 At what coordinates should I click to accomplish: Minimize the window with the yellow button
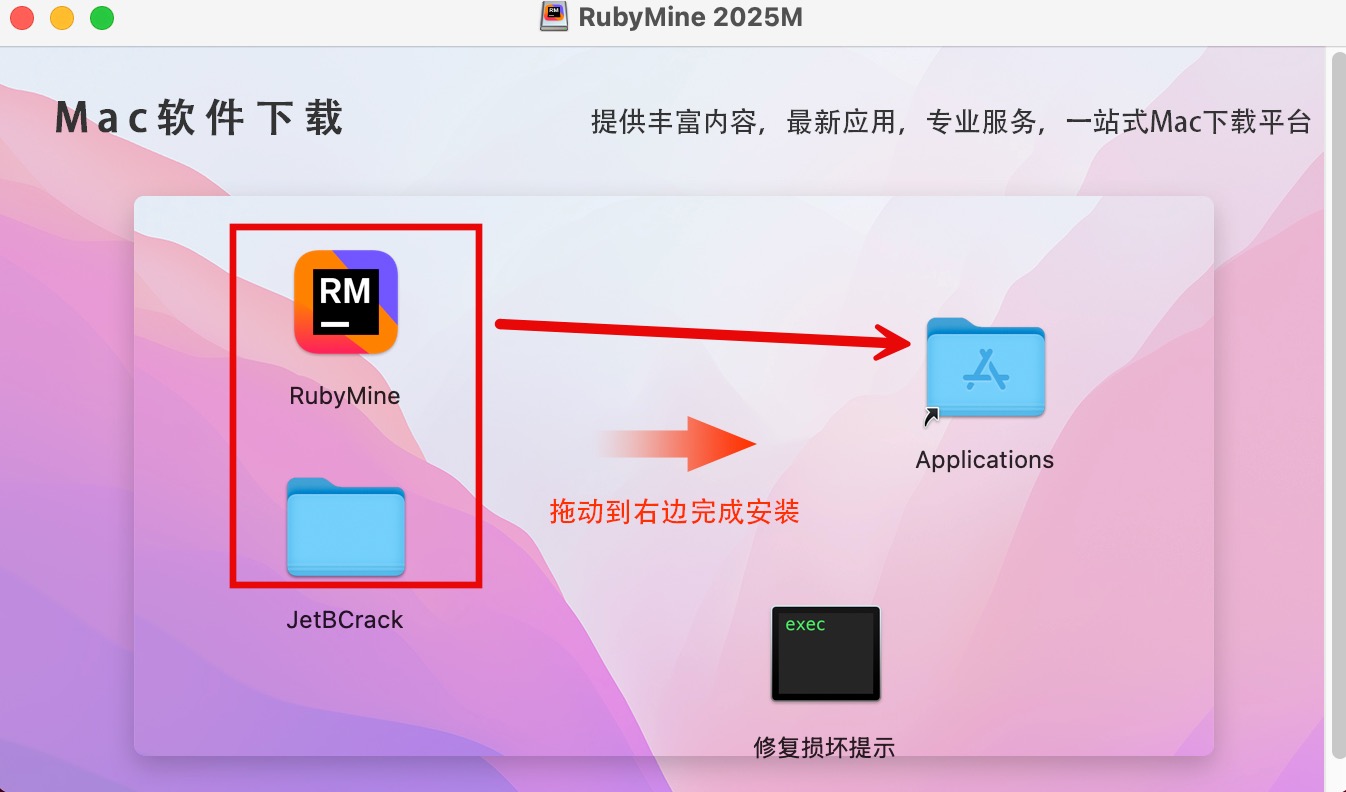[62, 18]
